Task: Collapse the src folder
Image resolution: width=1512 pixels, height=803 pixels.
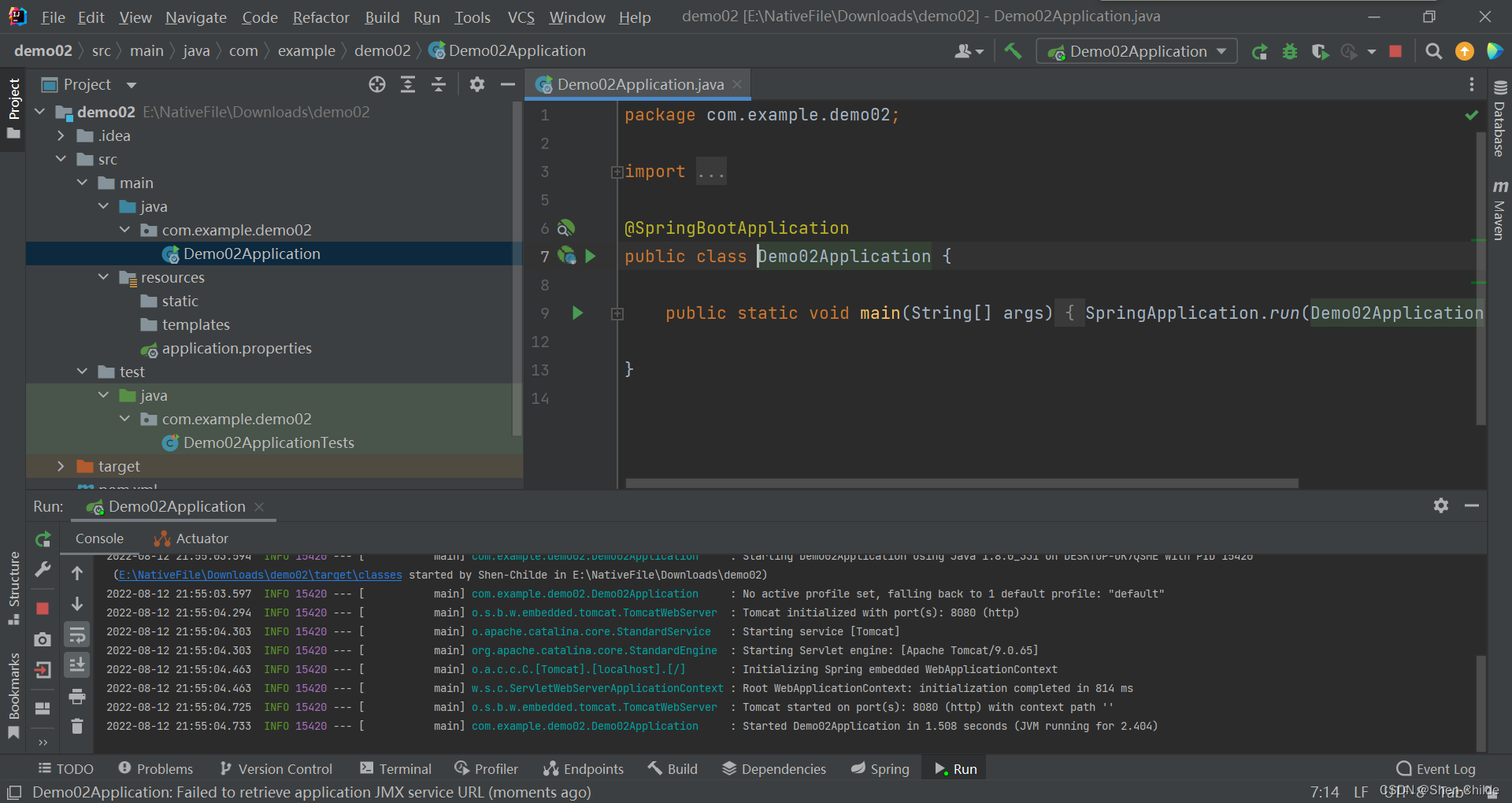Action: click(61, 159)
